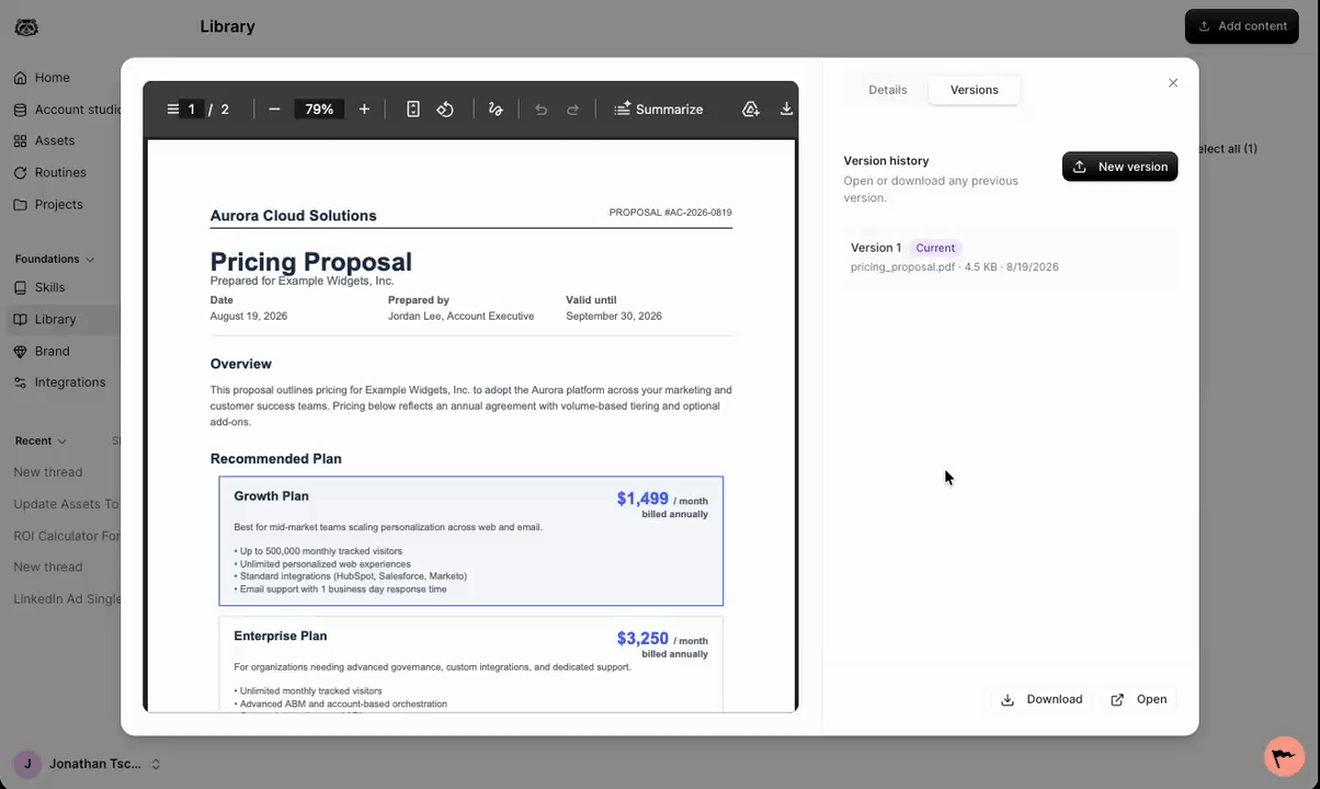The width and height of the screenshot is (1320, 789).
Task: Open the Update Assets recent thread
Action: pyautogui.click(x=66, y=504)
